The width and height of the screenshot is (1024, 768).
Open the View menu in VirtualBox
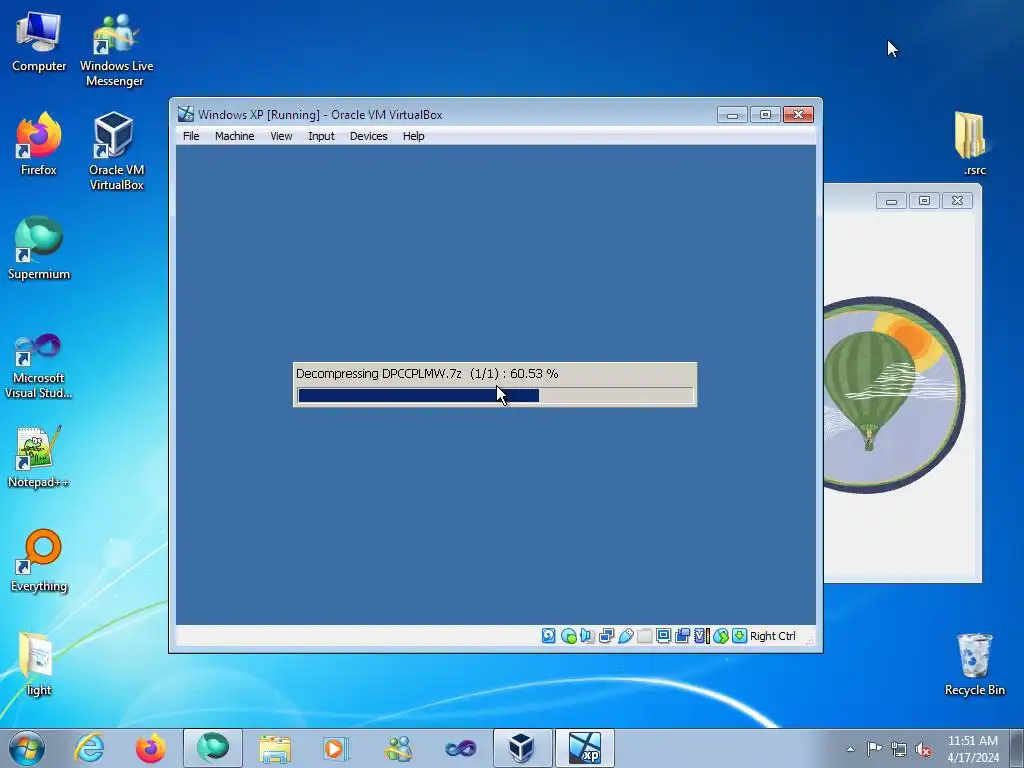tap(281, 136)
